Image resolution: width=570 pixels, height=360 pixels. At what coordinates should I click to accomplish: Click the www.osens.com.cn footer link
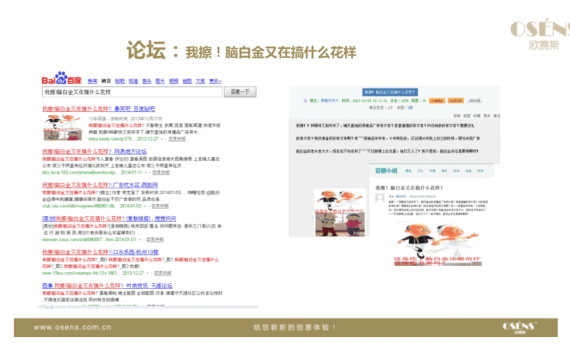(x=72, y=327)
